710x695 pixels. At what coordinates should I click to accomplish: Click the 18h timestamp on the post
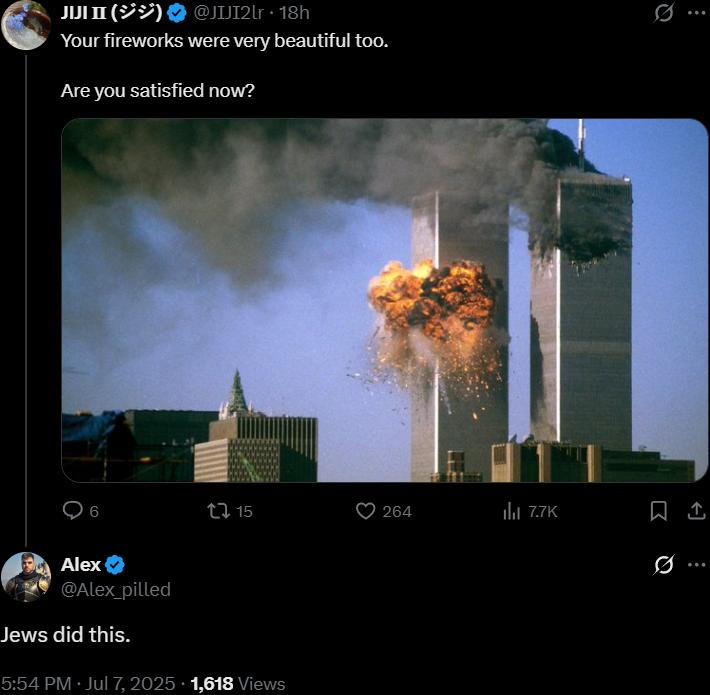pos(294,13)
